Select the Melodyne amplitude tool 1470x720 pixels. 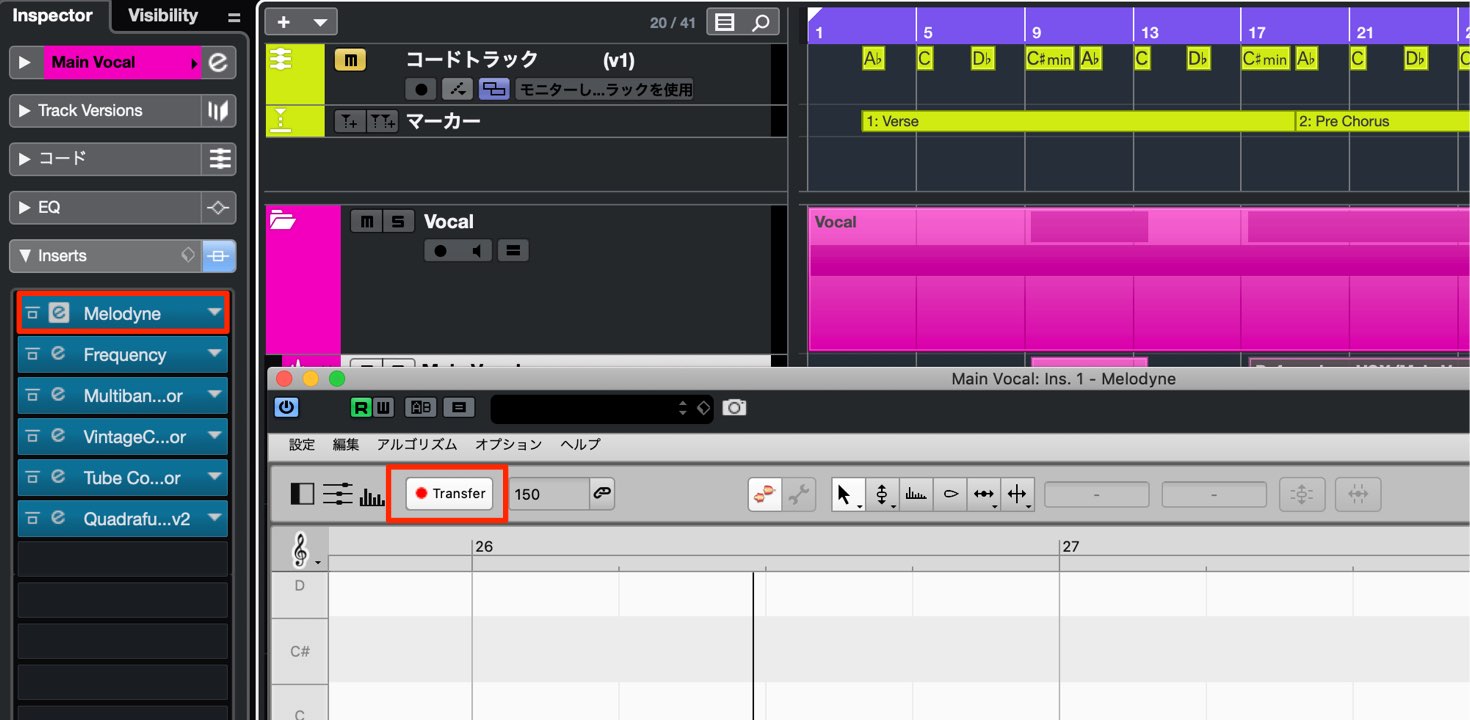pos(950,494)
